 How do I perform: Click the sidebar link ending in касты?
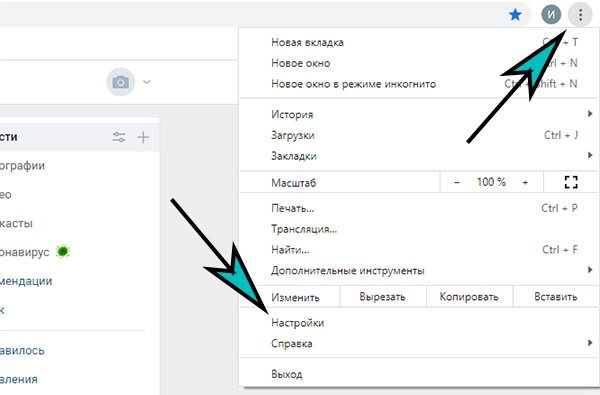pyautogui.click(x=16, y=223)
